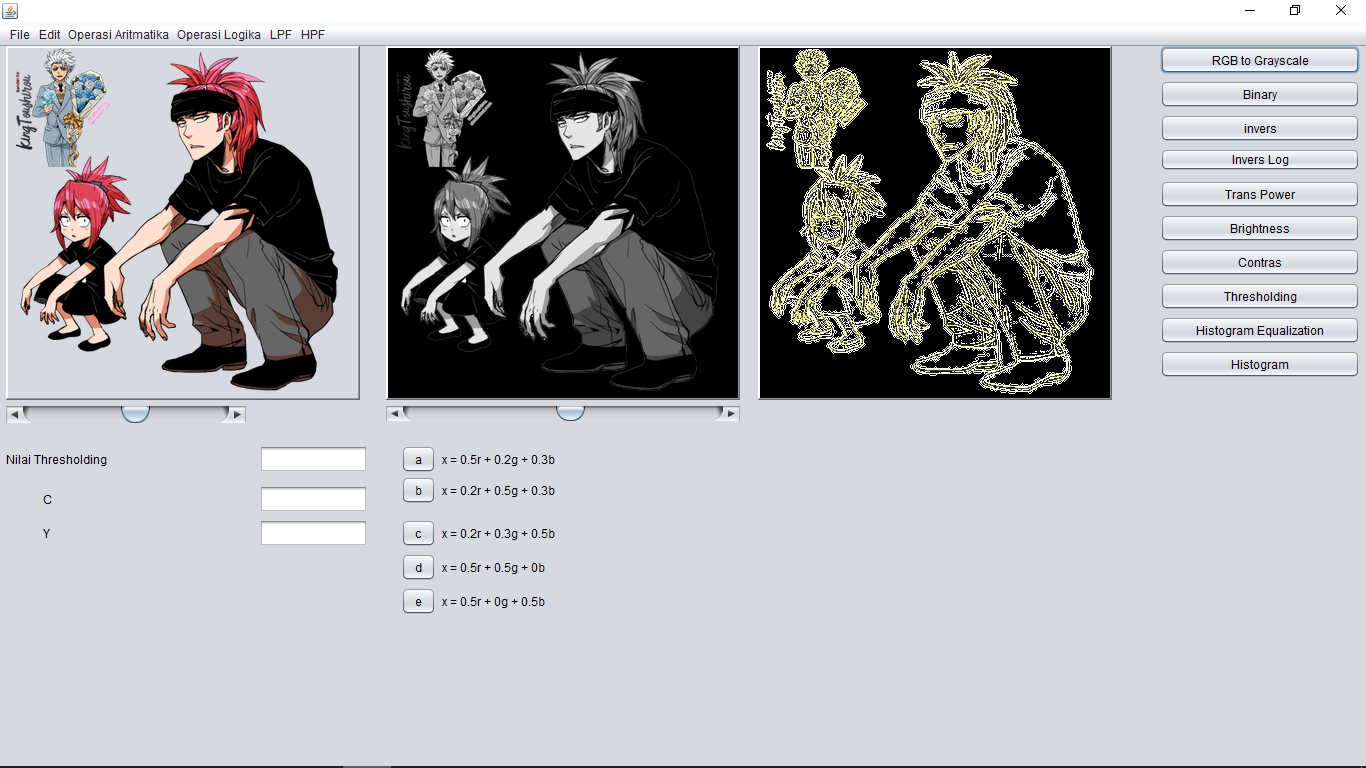Open the HPF menu
The height and width of the screenshot is (768, 1366).
[313, 34]
